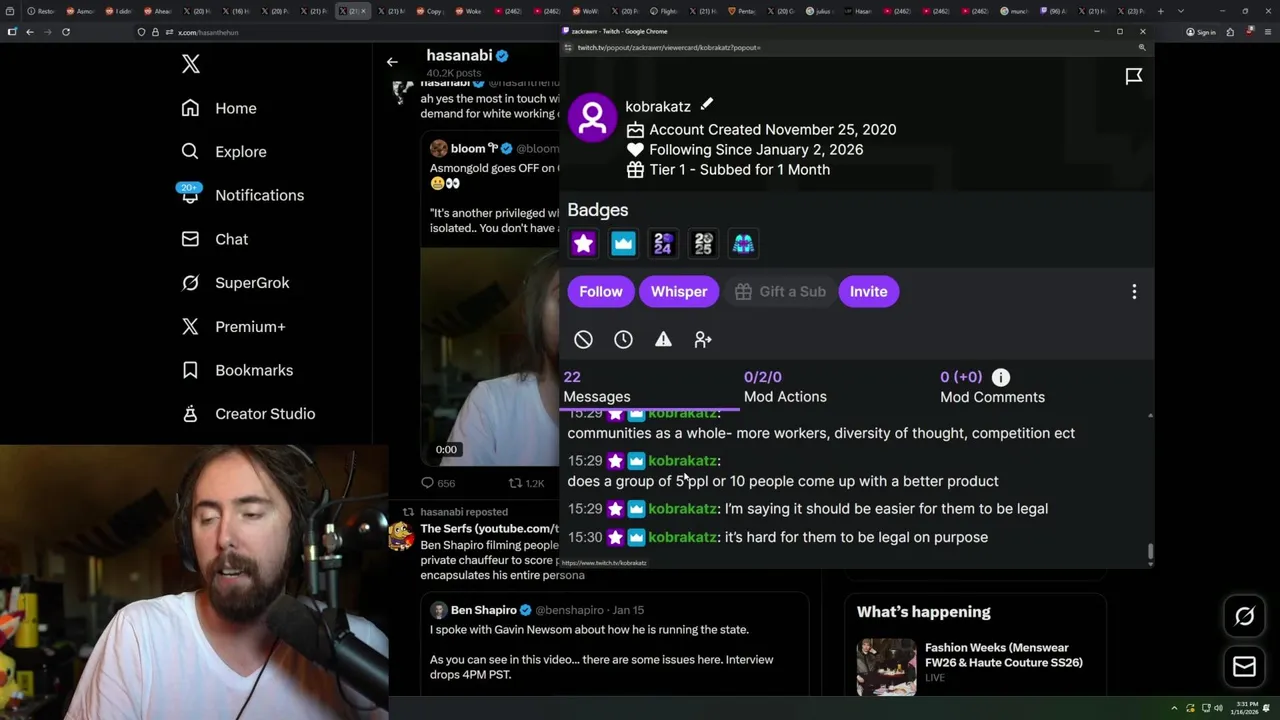Edit kobrakatz nickname pencil icon
The height and width of the screenshot is (720, 1280).
click(706, 105)
